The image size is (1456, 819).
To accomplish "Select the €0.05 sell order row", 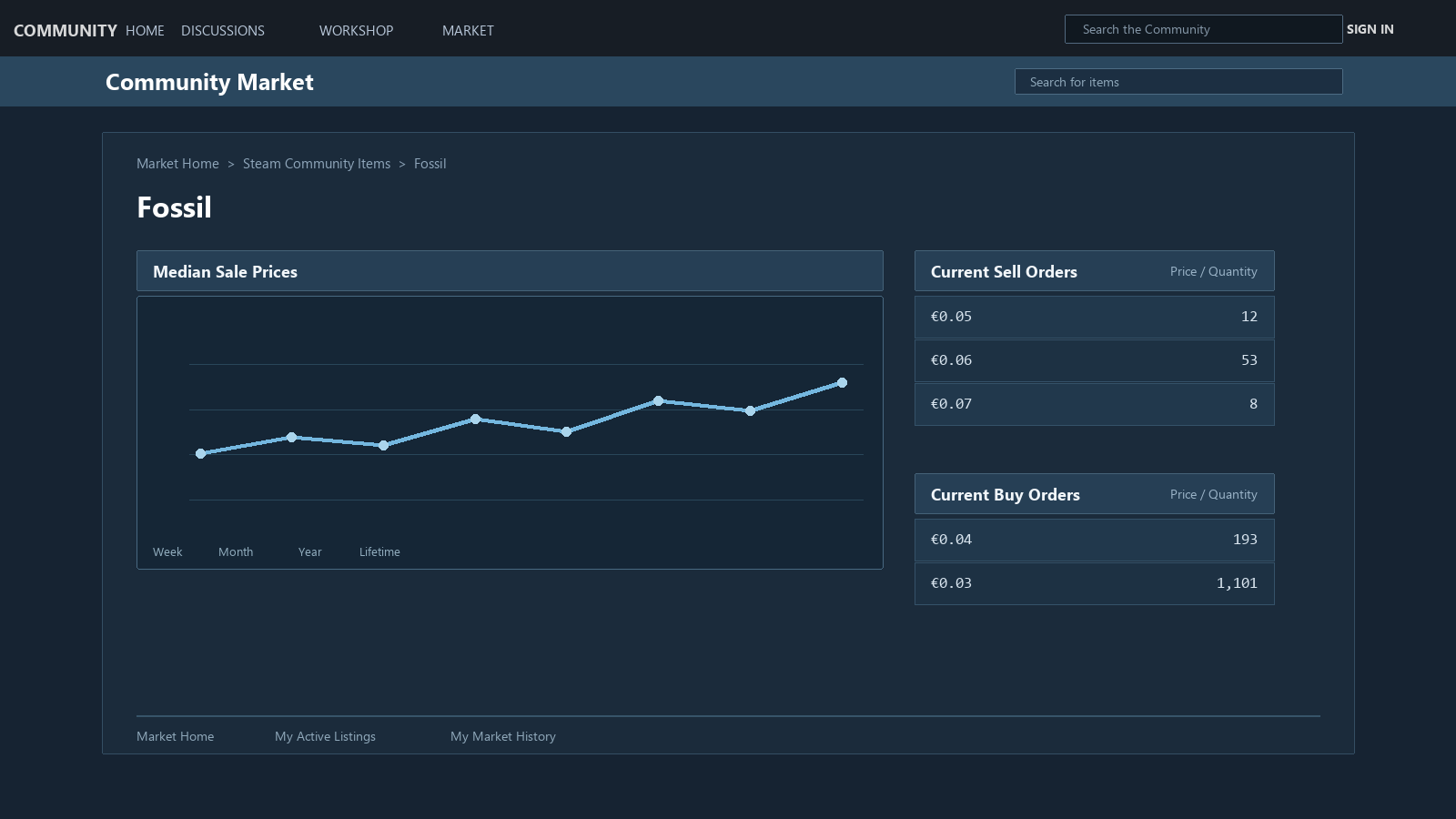I will point(1094,317).
